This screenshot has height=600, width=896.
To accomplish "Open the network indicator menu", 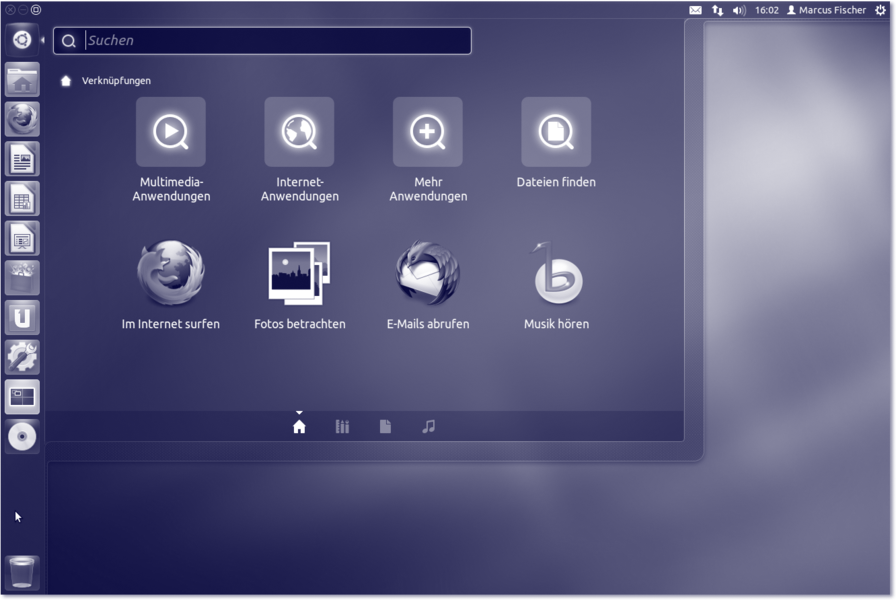I will [717, 10].
